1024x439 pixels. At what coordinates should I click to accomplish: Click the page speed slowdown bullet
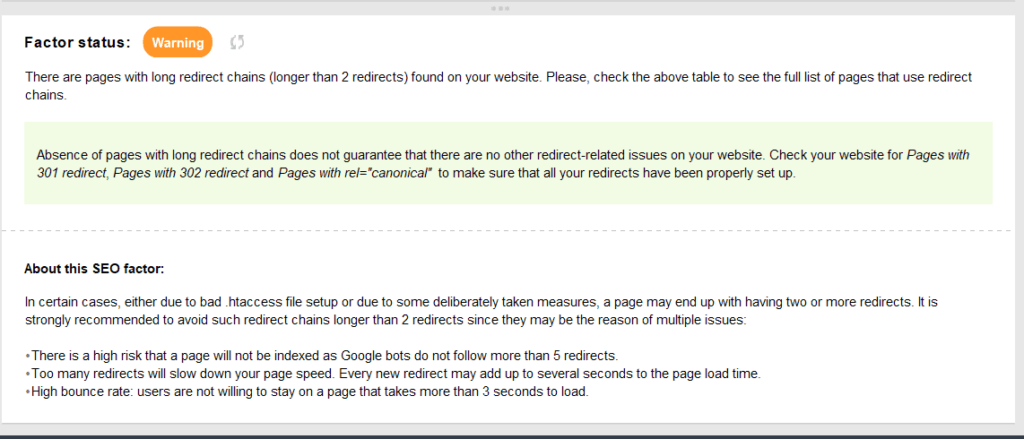pos(393,374)
